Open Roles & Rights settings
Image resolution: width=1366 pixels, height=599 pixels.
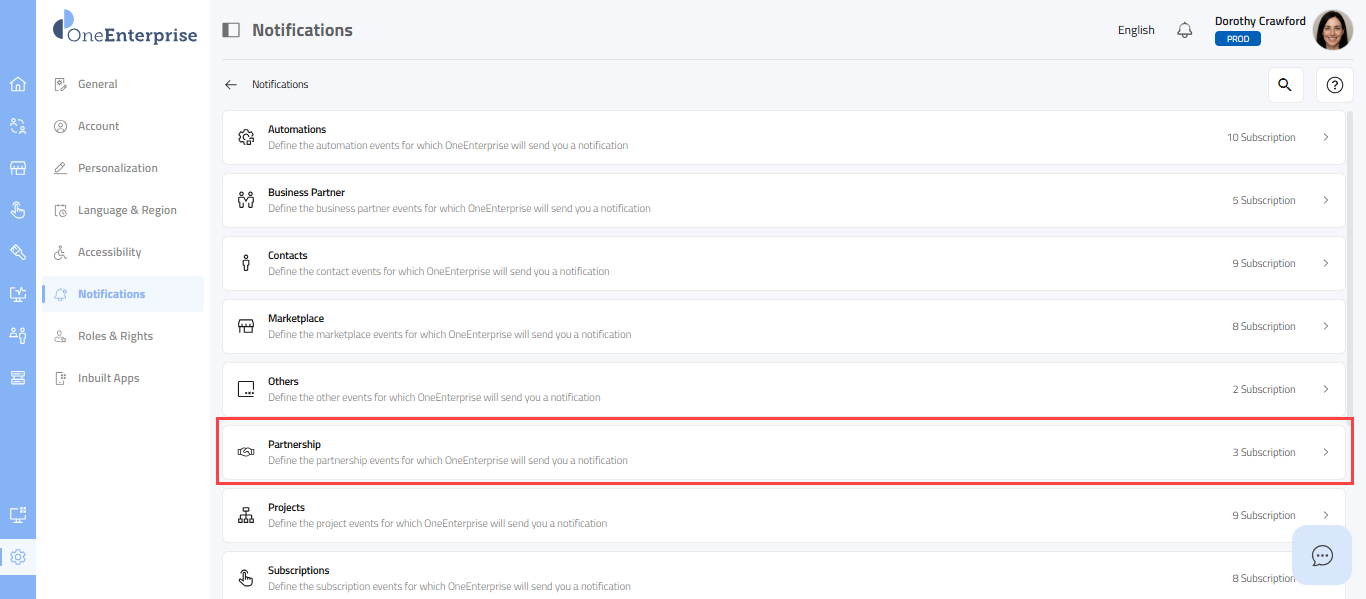click(x=115, y=336)
